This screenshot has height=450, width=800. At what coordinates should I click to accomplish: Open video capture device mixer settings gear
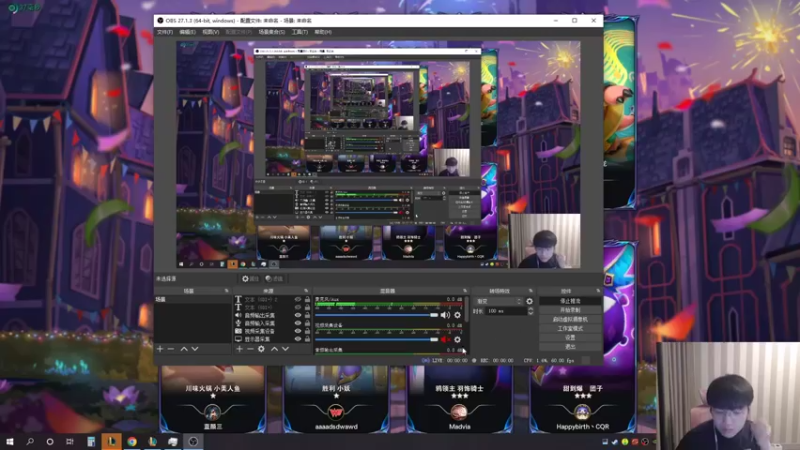click(458, 339)
